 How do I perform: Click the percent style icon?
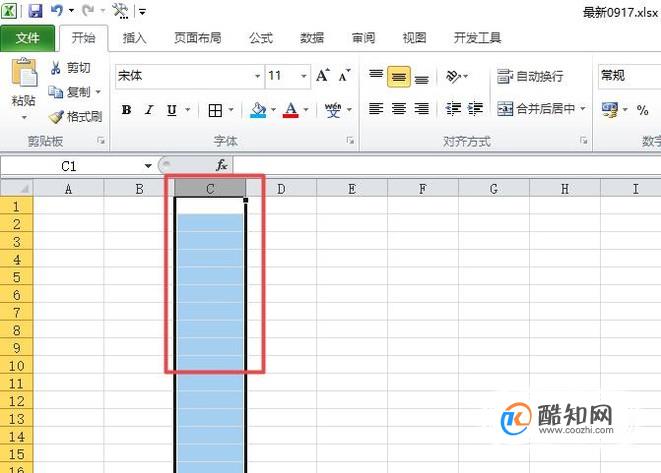(x=642, y=110)
